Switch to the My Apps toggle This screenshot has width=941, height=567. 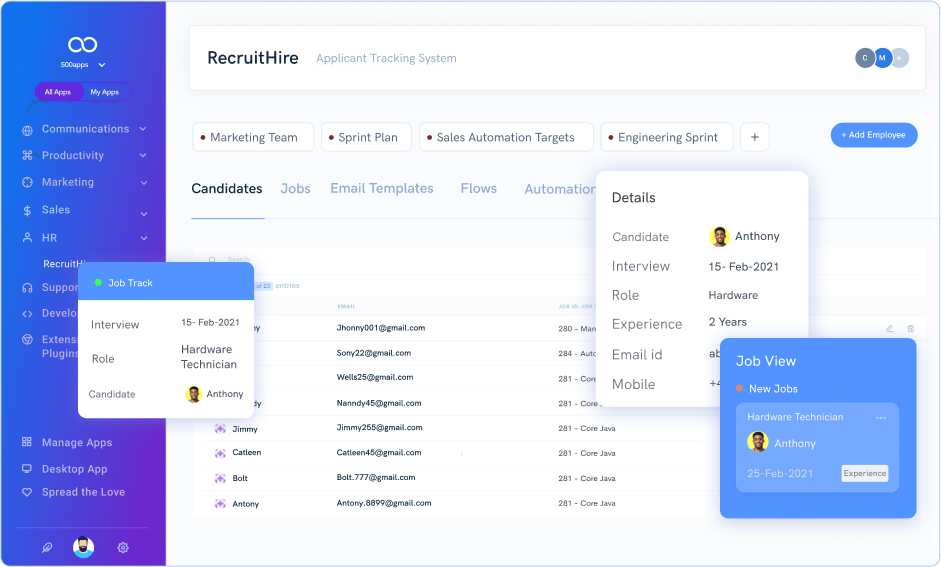[104, 92]
